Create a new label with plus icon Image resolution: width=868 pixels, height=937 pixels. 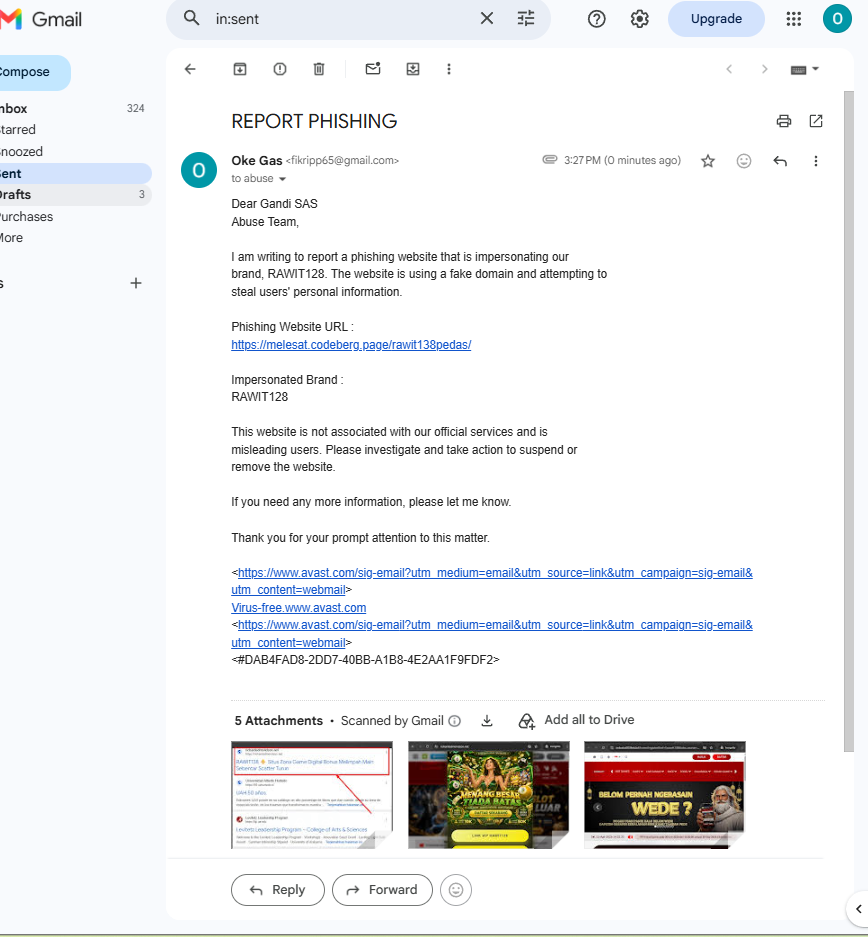[136, 283]
